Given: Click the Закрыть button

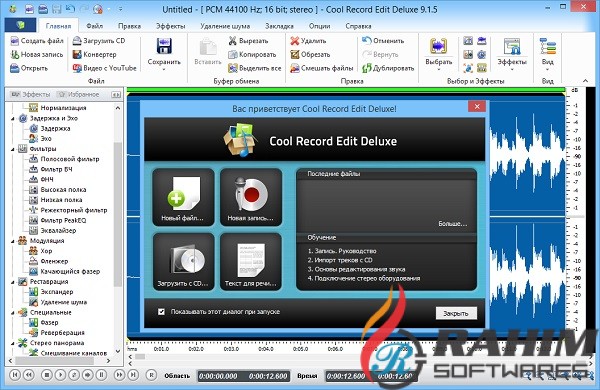Looking at the screenshot, I should (x=456, y=313).
